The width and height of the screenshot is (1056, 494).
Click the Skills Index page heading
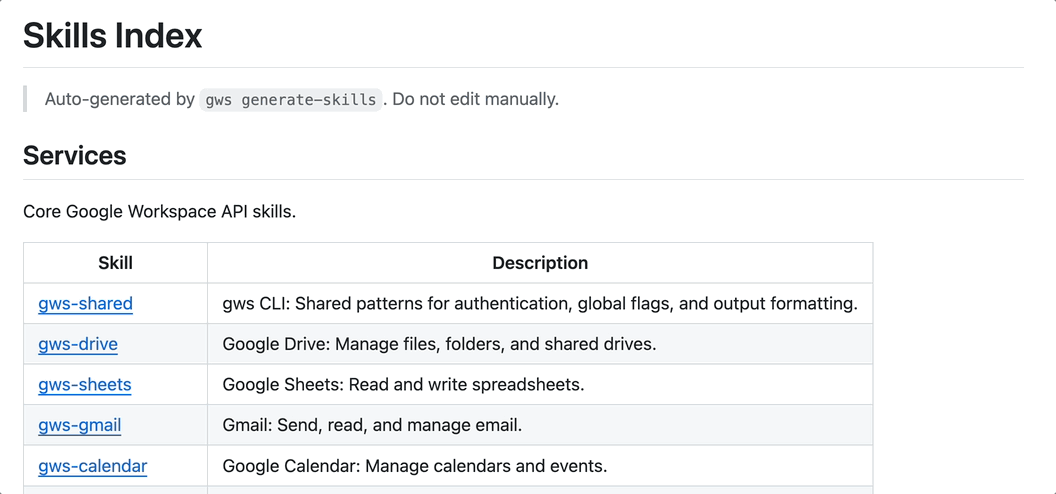(113, 36)
